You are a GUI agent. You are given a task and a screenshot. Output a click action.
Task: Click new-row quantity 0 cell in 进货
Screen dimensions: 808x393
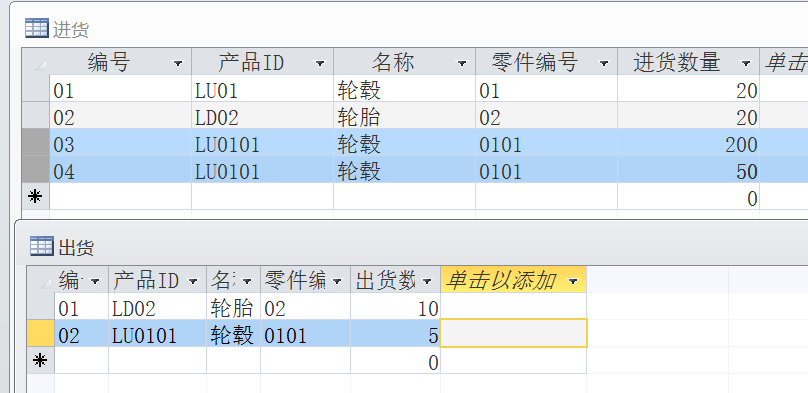[688, 196]
